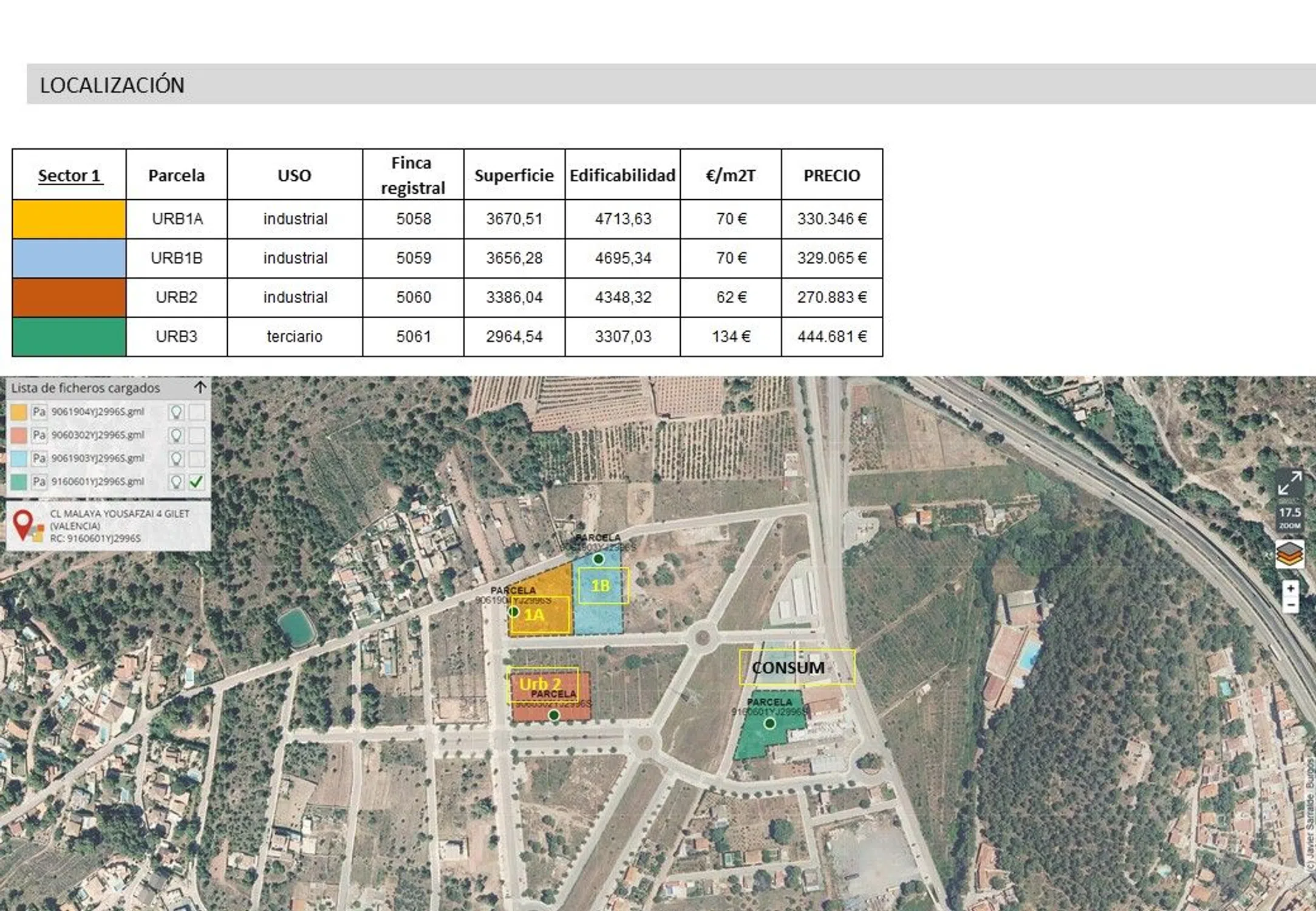
Task: Click lightbulb icon for 9061904YJ2996S.gml
Action: click(x=176, y=412)
